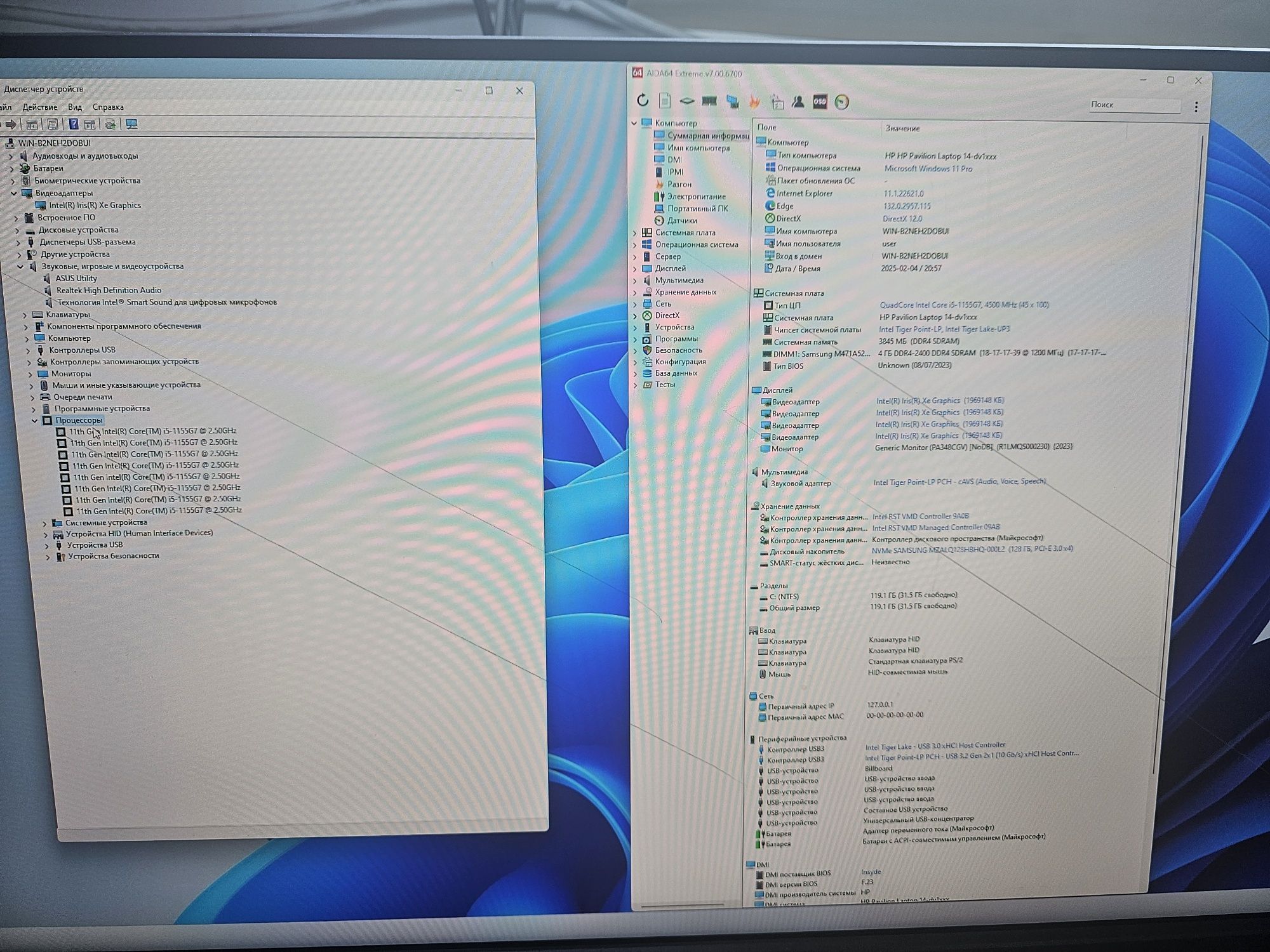1270x952 pixels.
Task: Select Realtek High Definition Audio device
Action: pyautogui.click(x=108, y=291)
